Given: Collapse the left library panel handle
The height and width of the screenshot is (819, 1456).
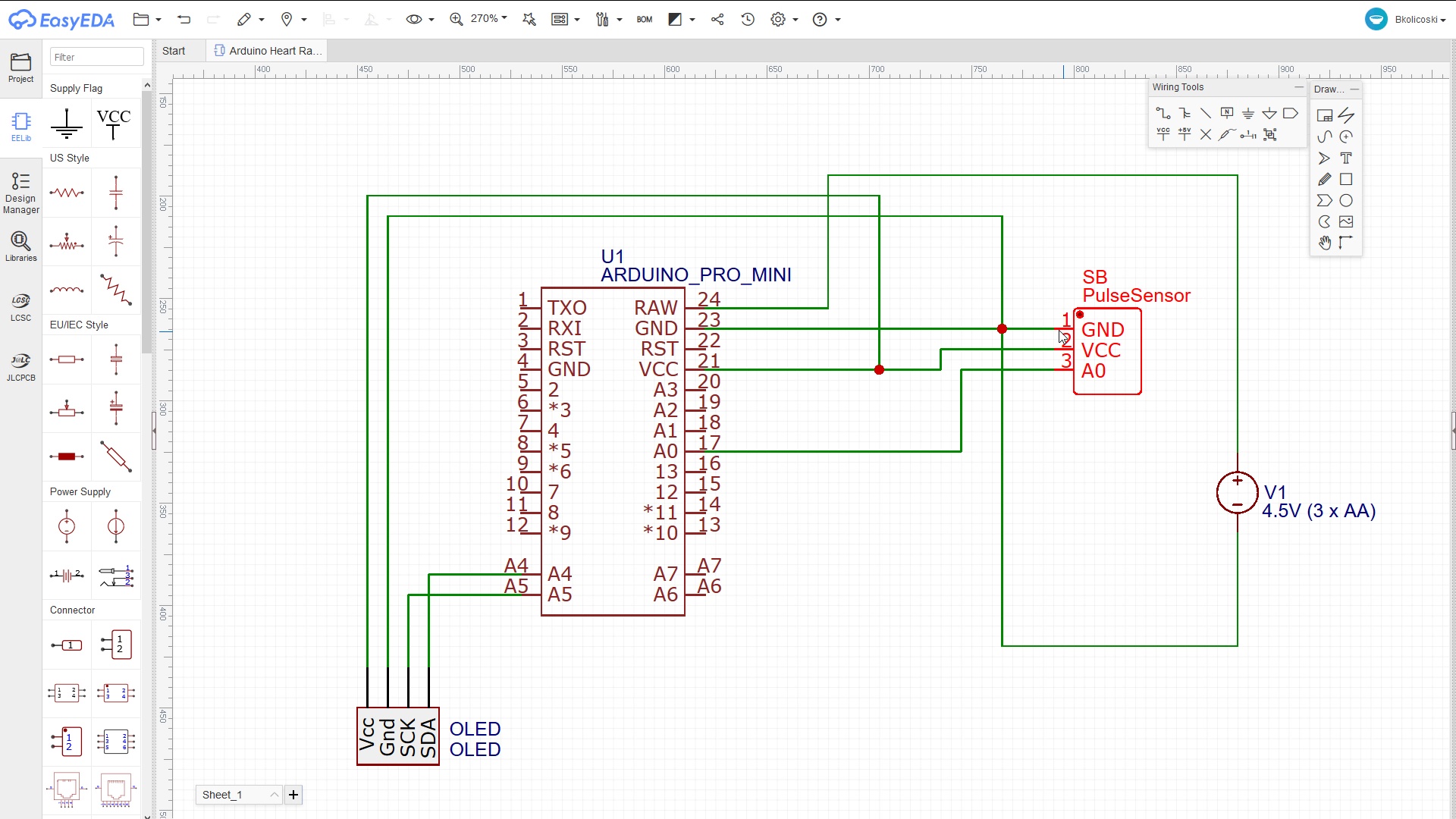Looking at the screenshot, I should pos(154,430).
